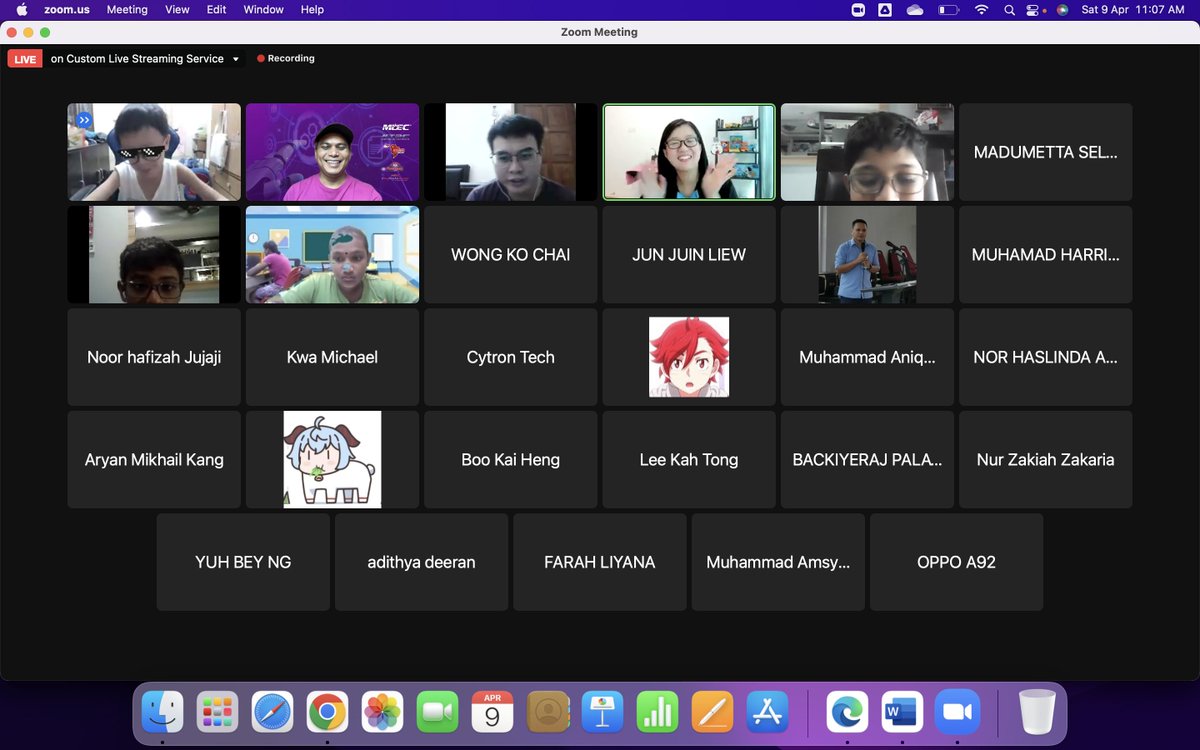Open the Edit menu
The width and height of the screenshot is (1200, 750).
point(216,9)
